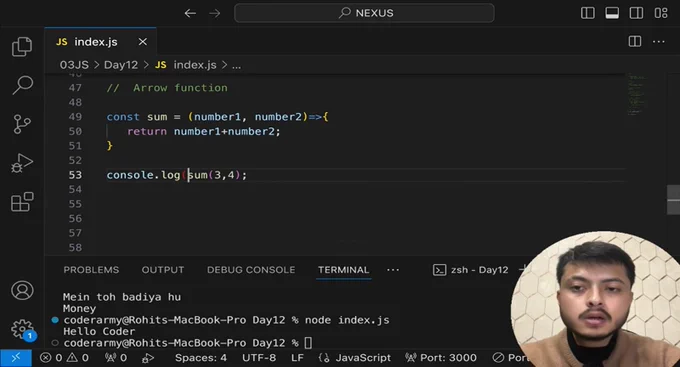The width and height of the screenshot is (680, 367).
Task: Click the Port: 3000 status item
Action: [x=441, y=358]
